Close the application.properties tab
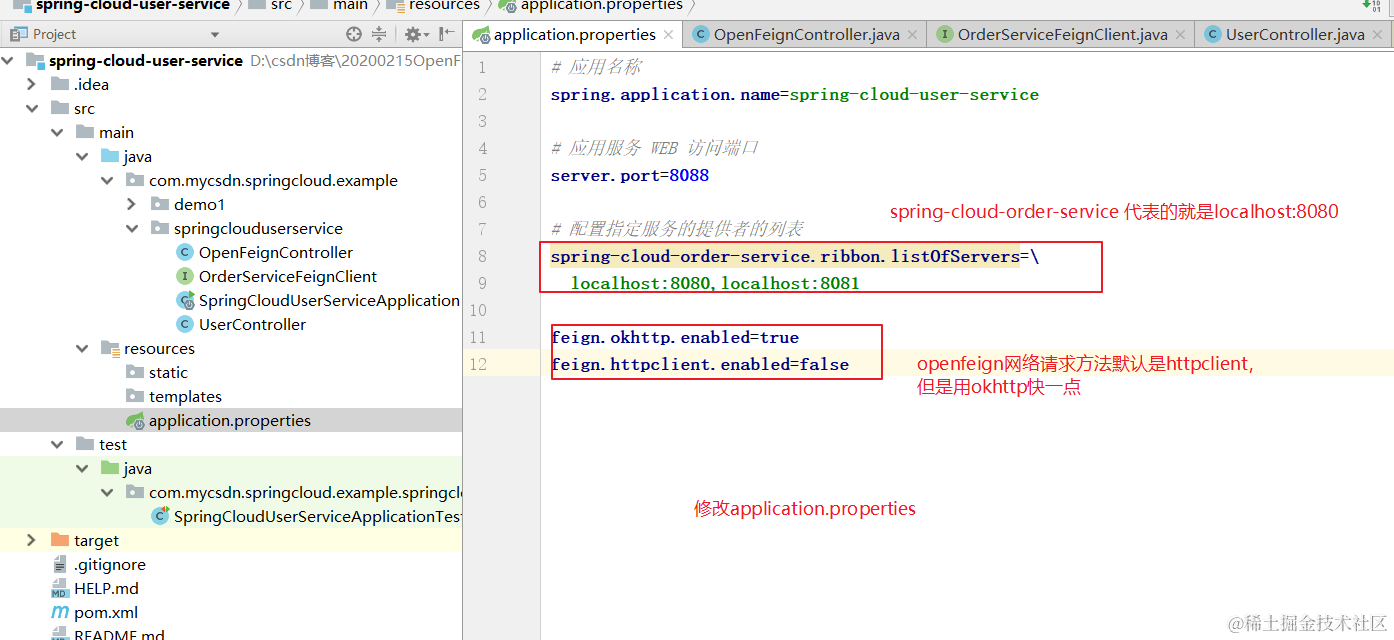Image resolution: width=1394 pixels, height=640 pixels. click(x=669, y=35)
